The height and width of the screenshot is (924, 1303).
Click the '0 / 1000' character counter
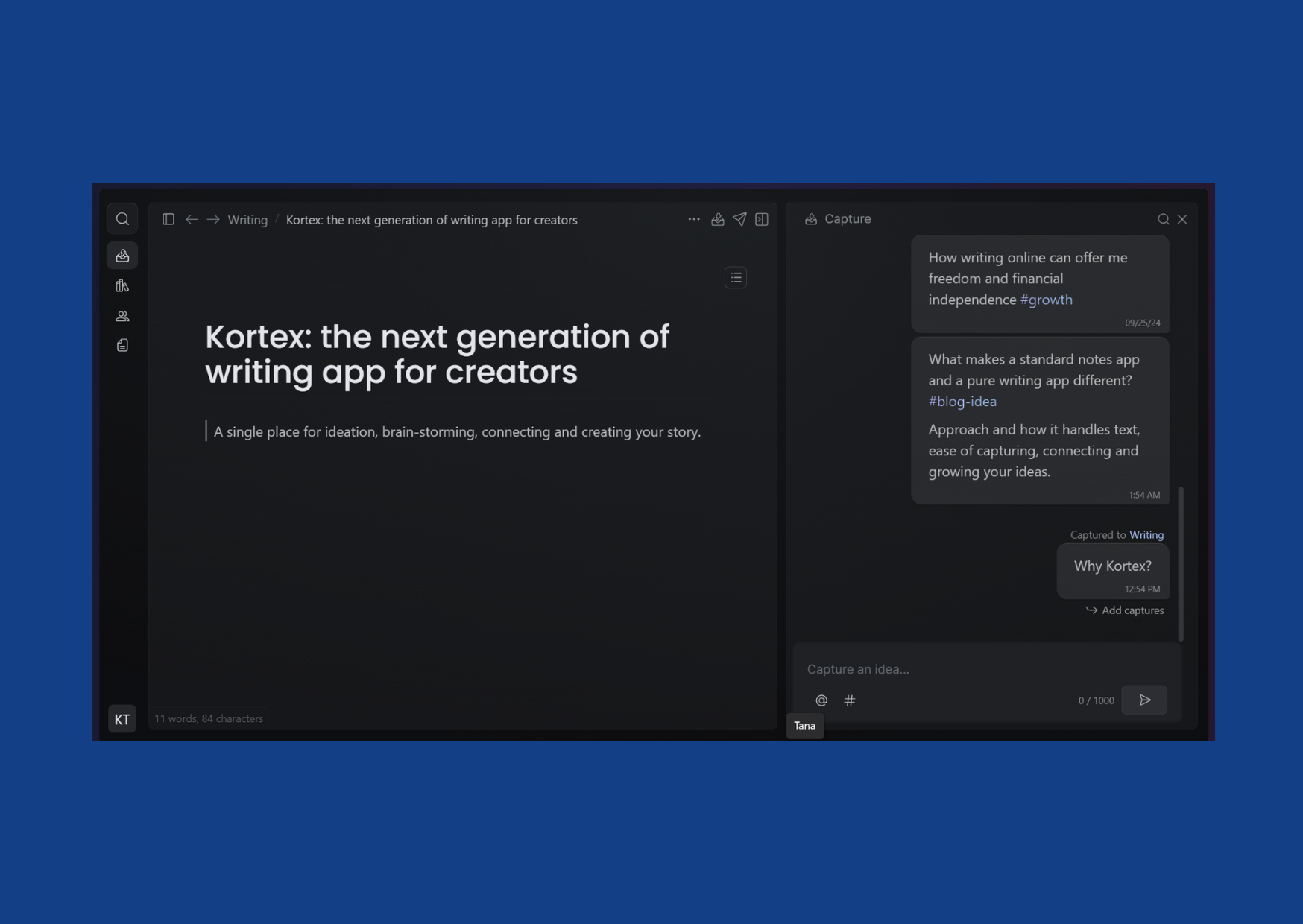pos(1096,701)
